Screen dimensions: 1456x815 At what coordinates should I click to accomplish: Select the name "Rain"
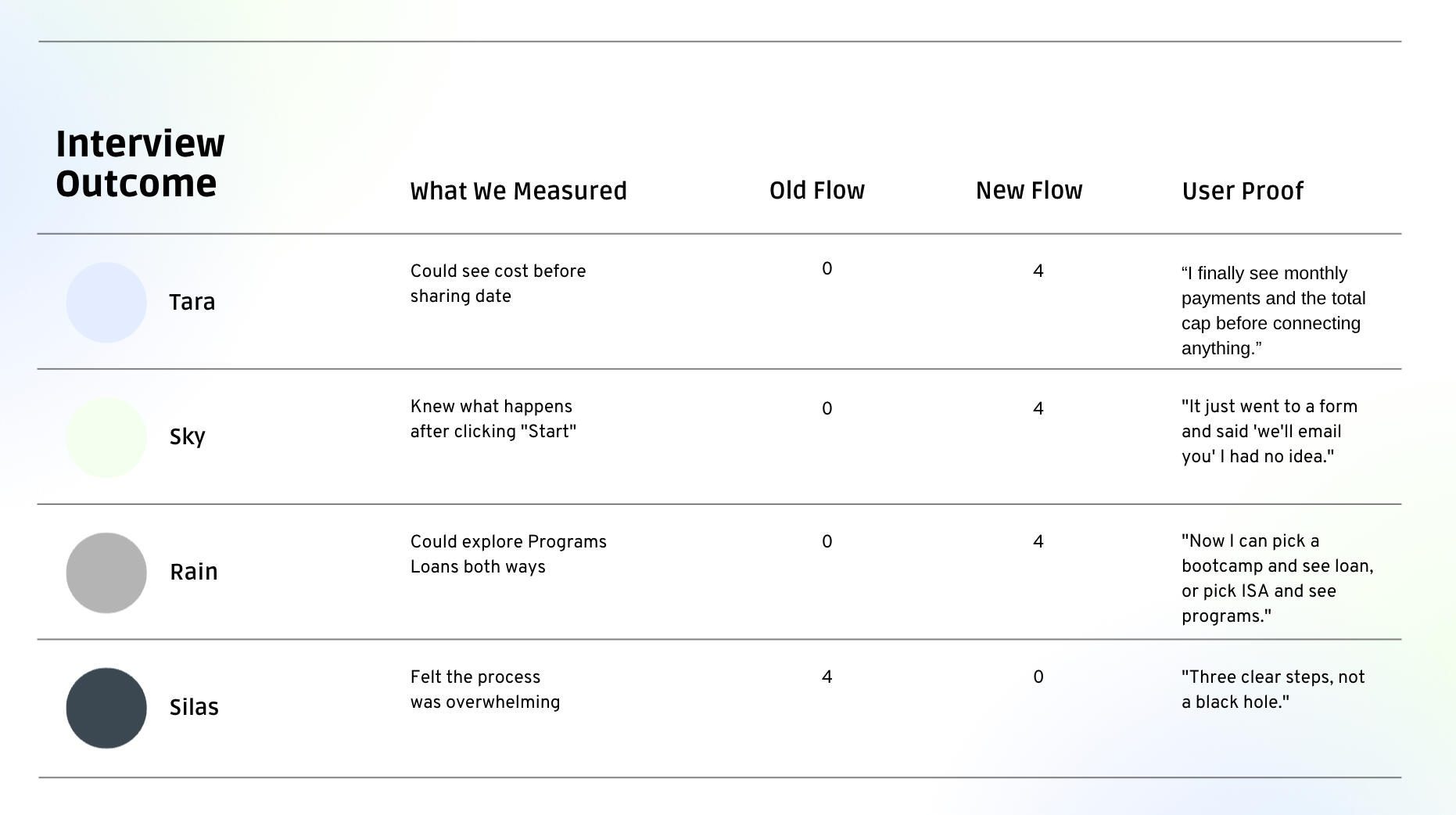tap(194, 572)
